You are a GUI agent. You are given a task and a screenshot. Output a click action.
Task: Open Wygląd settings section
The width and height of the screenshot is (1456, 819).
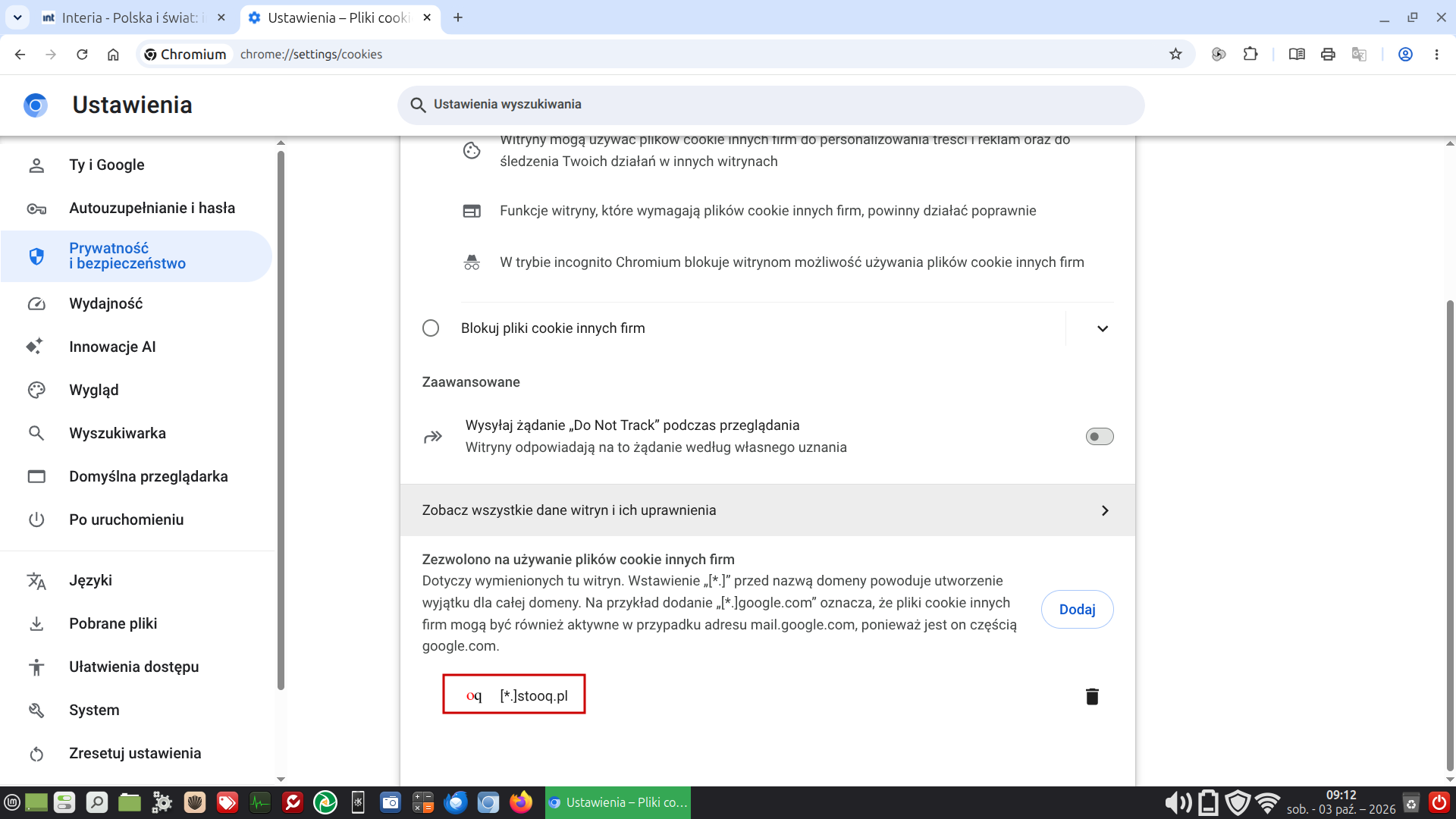pyautogui.click(x=136, y=391)
